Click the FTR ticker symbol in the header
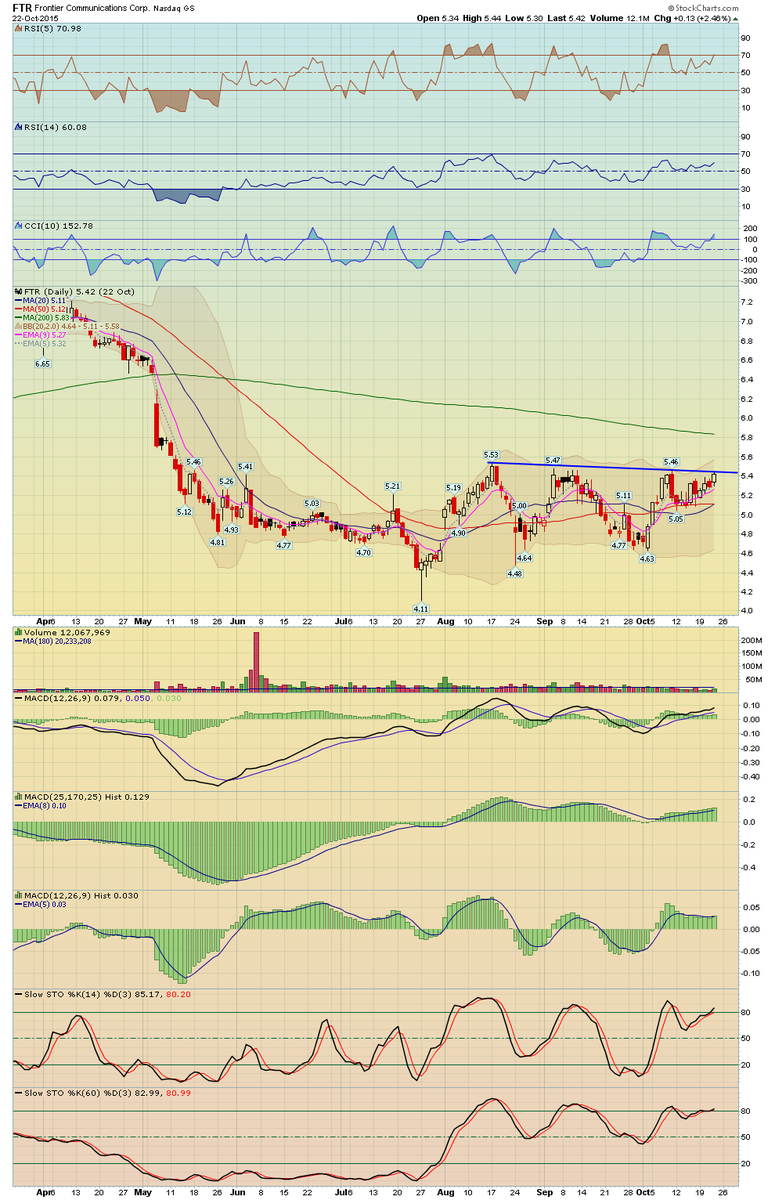 (22, 7)
